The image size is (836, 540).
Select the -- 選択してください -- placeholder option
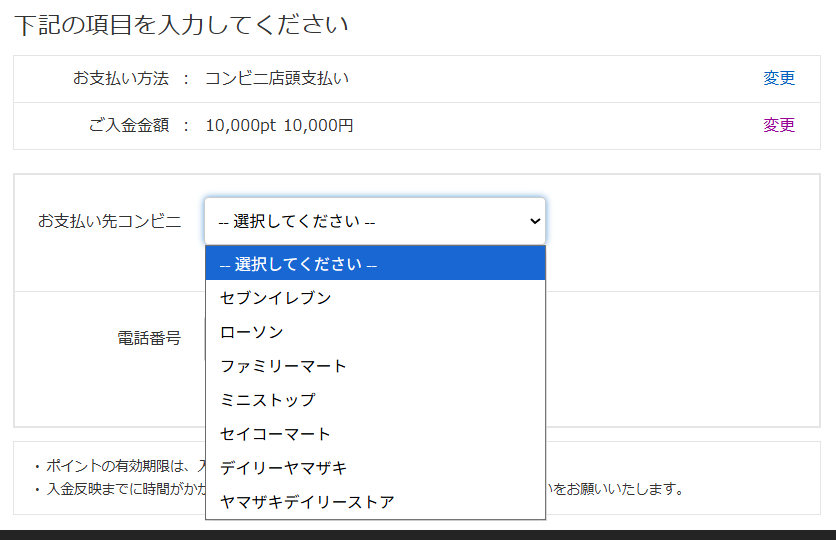point(375,263)
